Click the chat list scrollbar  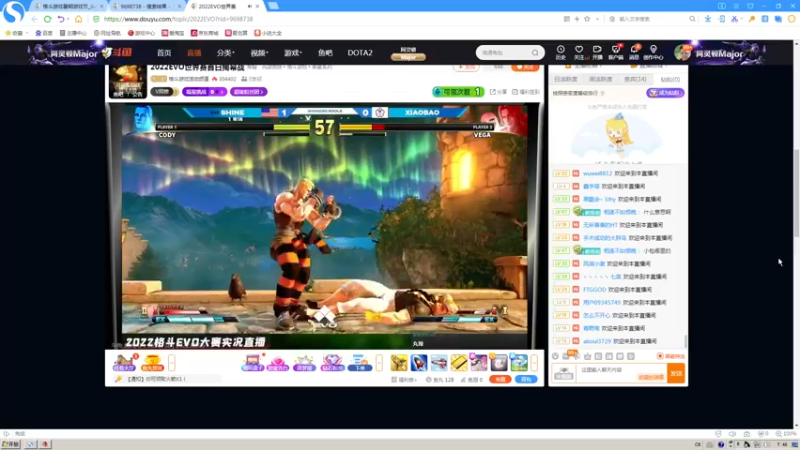click(685, 341)
